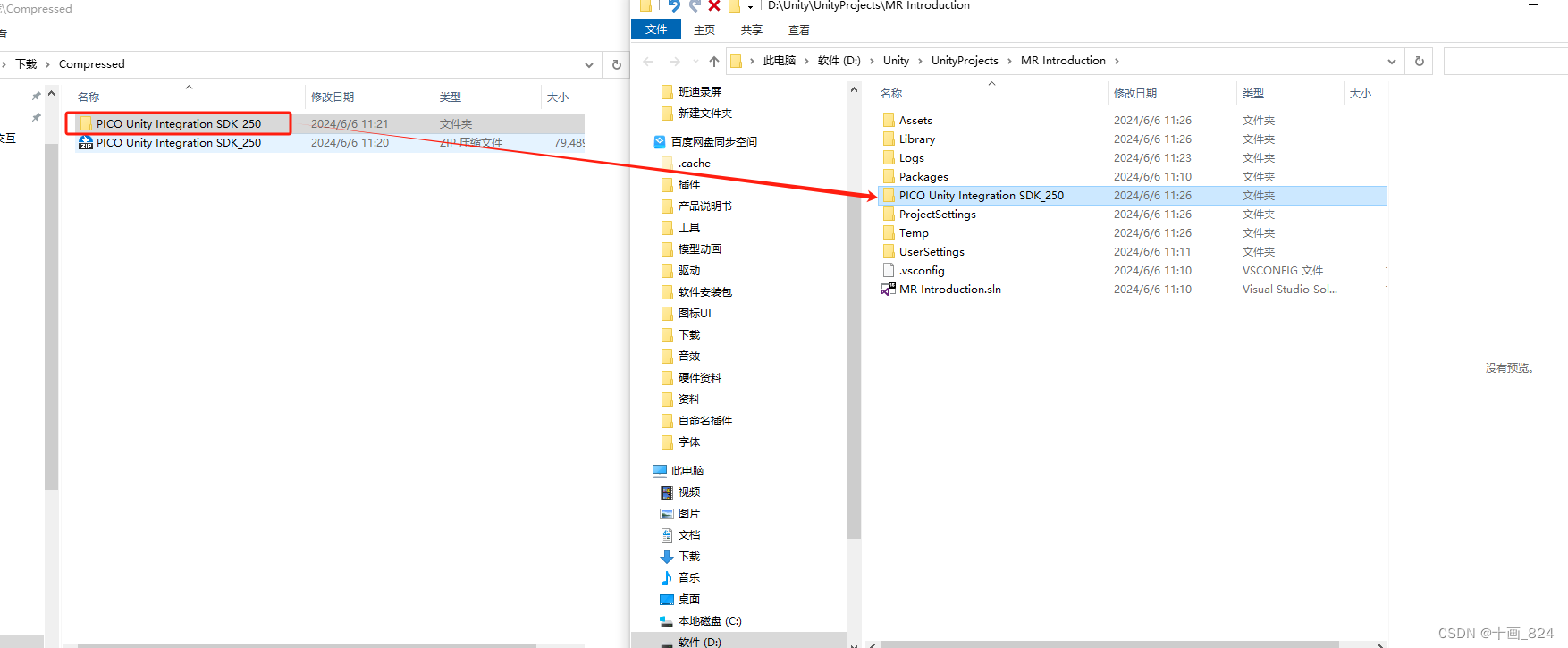Viewport: 1568px width, 648px height.
Task: Expand chevron between Unity and UnityProjects breadcrumb
Action: click(x=920, y=61)
